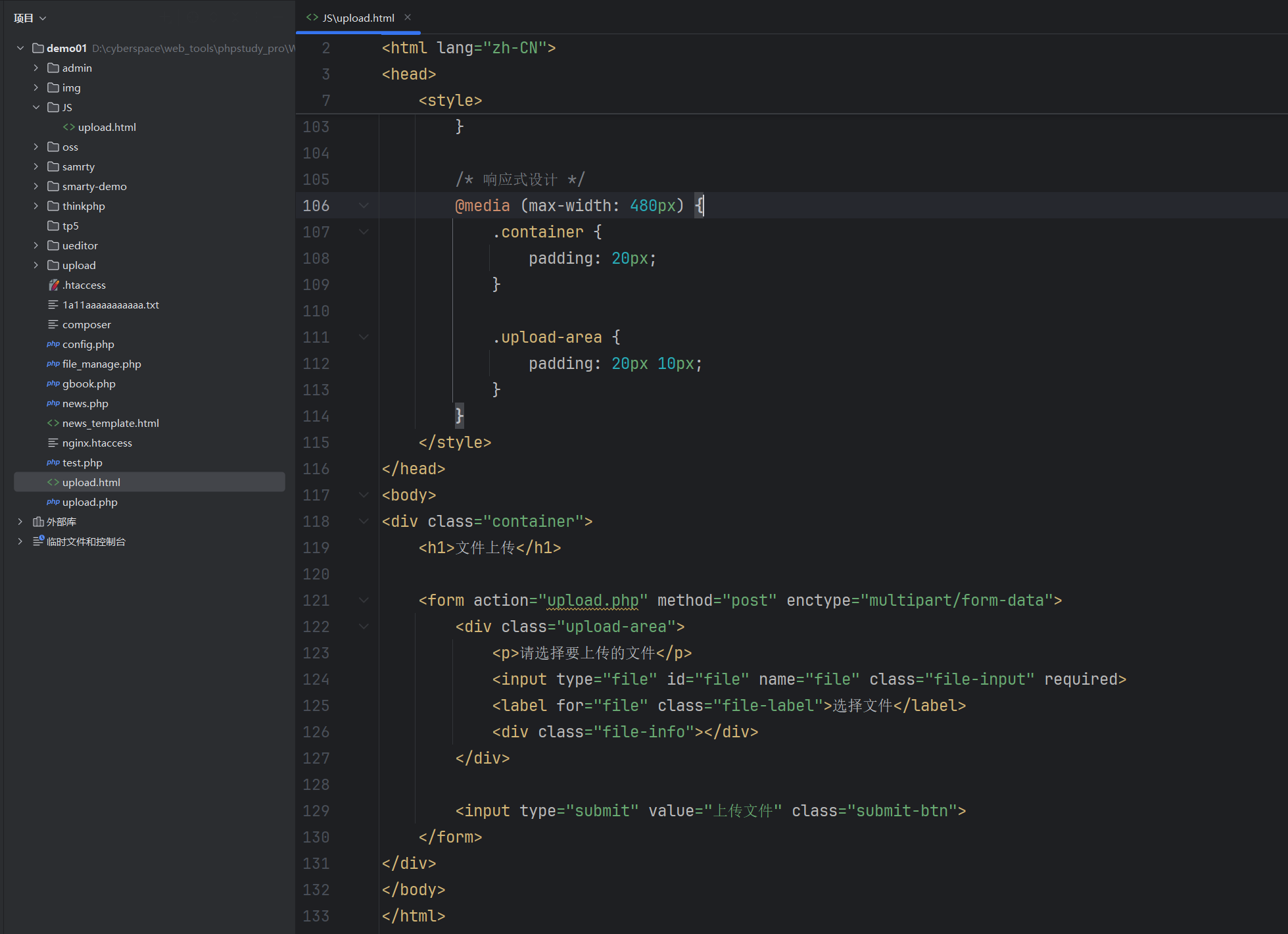
Task: Expand the thinkphp folder
Action: point(36,206)
